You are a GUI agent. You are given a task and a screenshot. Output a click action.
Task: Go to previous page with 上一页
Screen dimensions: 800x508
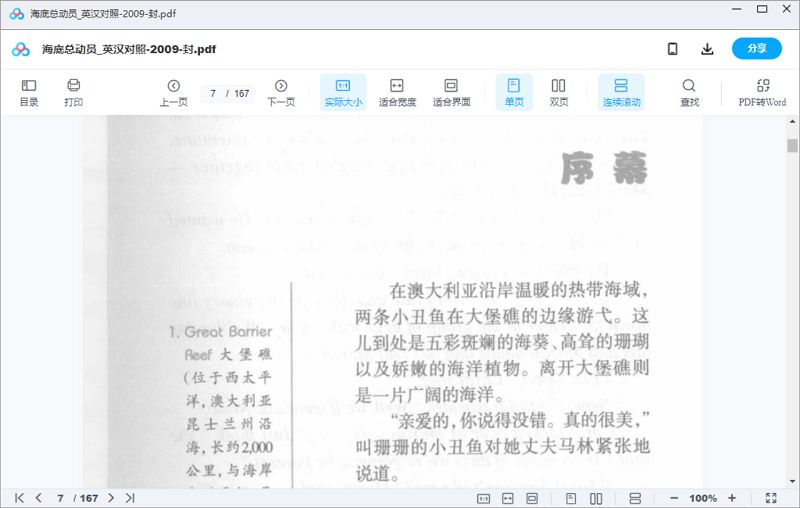tap(173, 92)
